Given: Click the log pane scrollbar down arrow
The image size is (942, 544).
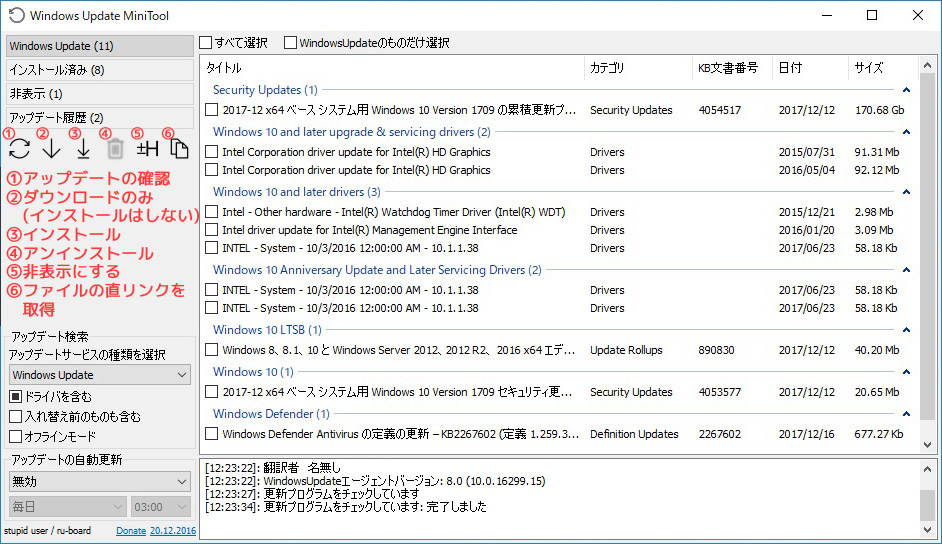Looking at the screenshot, I should [927, 530].
